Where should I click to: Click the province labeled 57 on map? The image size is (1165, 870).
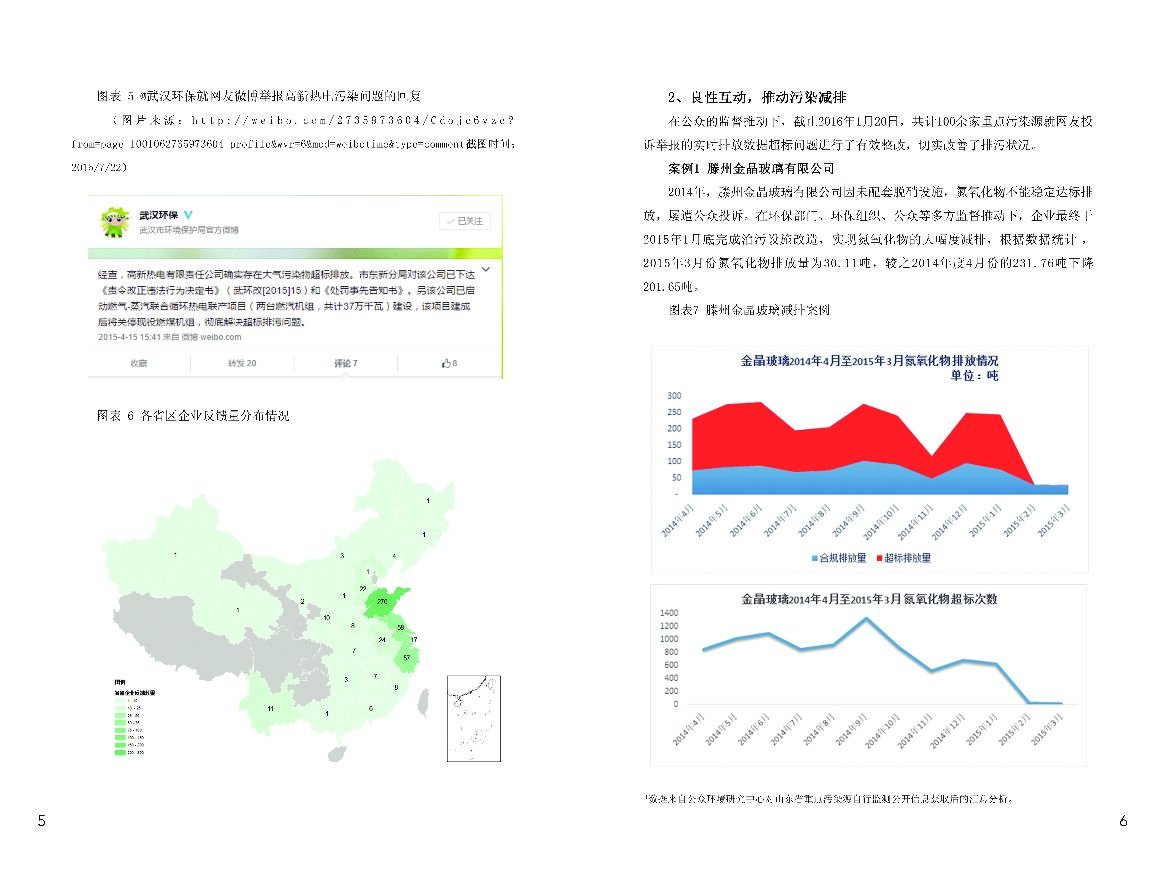click(407, 658)
